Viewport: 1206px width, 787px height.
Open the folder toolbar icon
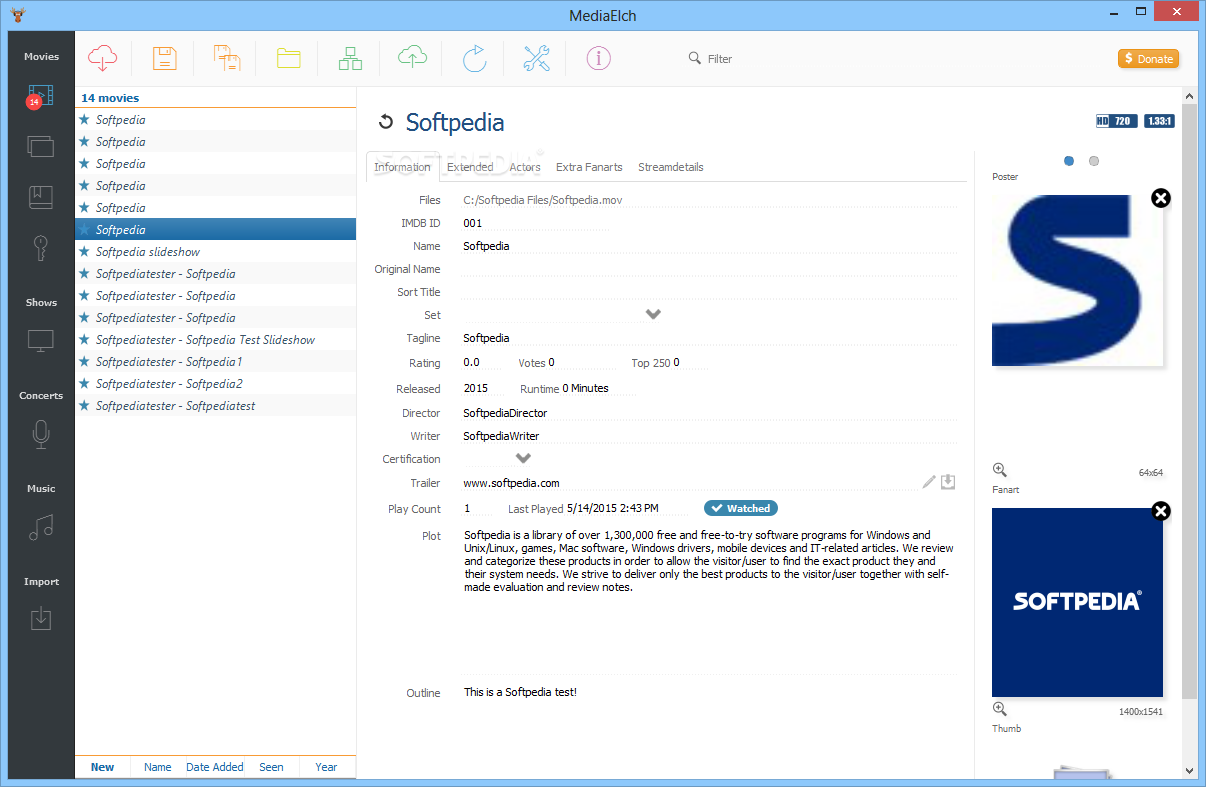click(289, 58)
